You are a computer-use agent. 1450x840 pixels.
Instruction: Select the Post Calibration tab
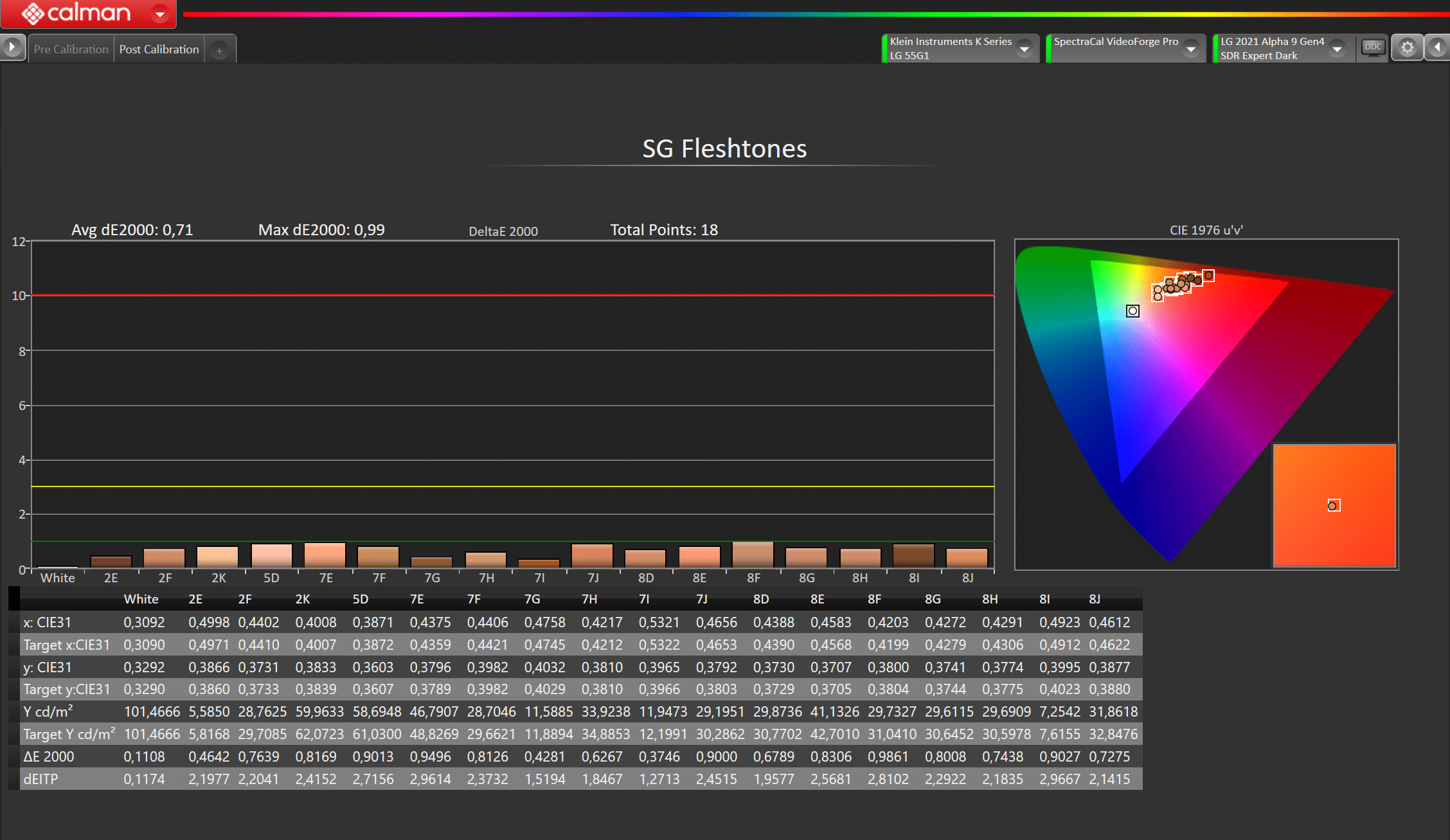pyautogui.click(x=159, y=49)
